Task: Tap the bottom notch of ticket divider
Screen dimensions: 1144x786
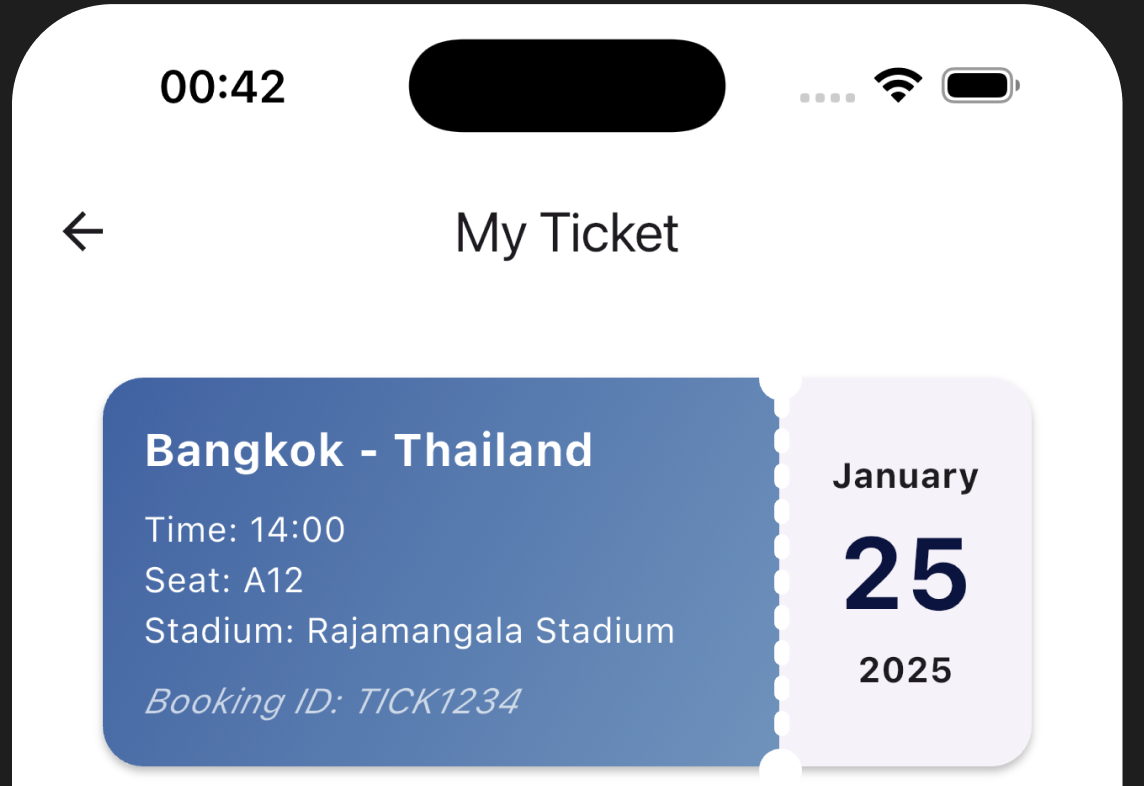Action: [x=781, y=765]
